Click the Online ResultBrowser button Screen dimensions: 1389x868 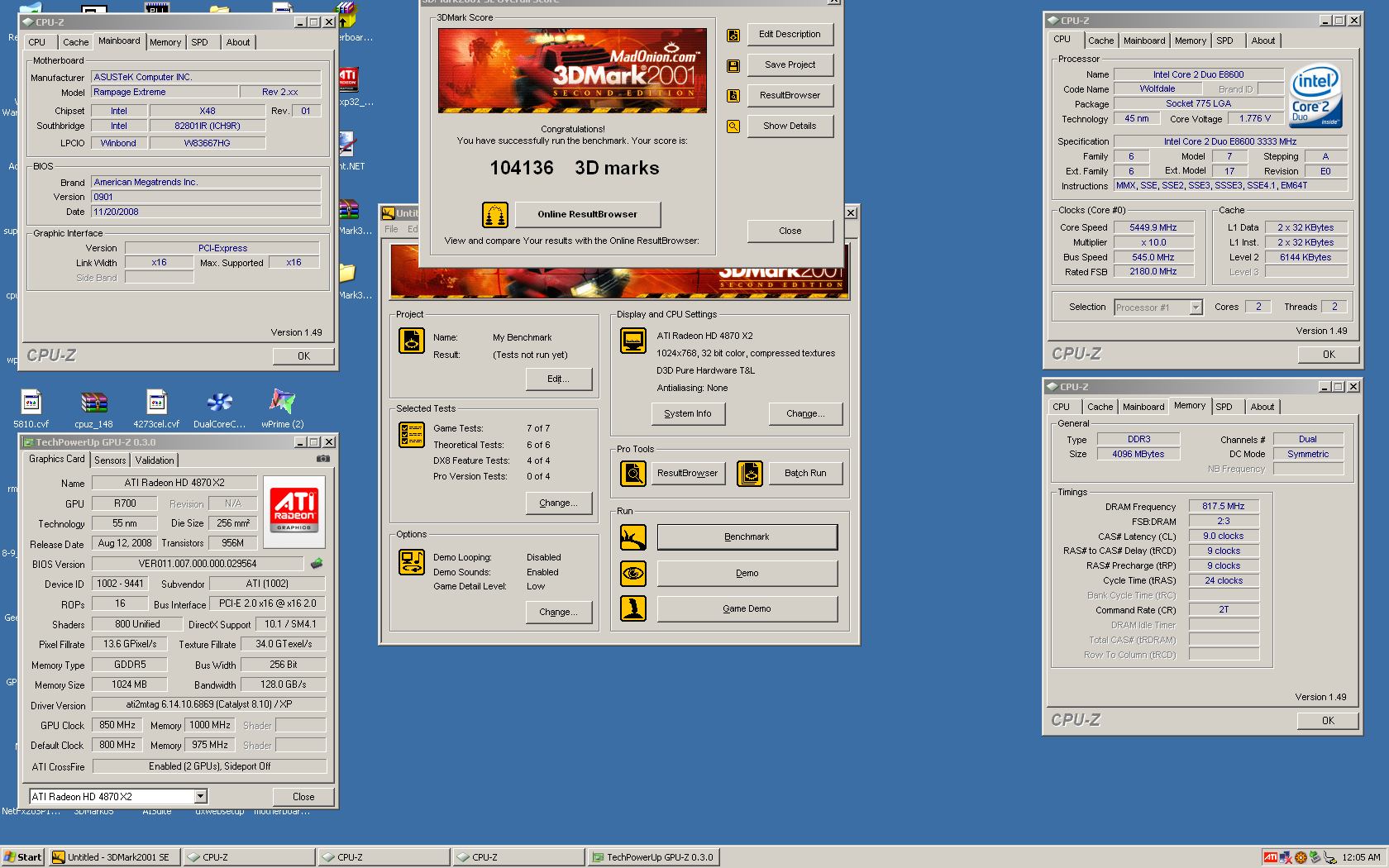click(588, 214)
